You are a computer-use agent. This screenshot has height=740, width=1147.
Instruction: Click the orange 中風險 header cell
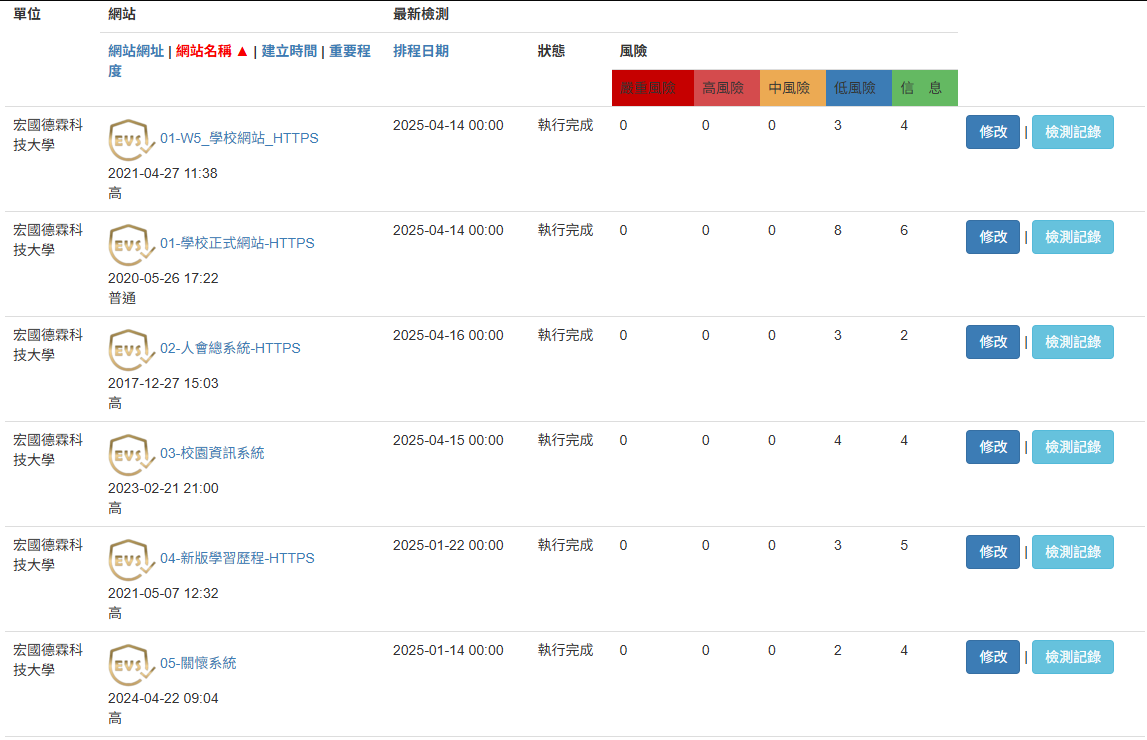point(792,88)
